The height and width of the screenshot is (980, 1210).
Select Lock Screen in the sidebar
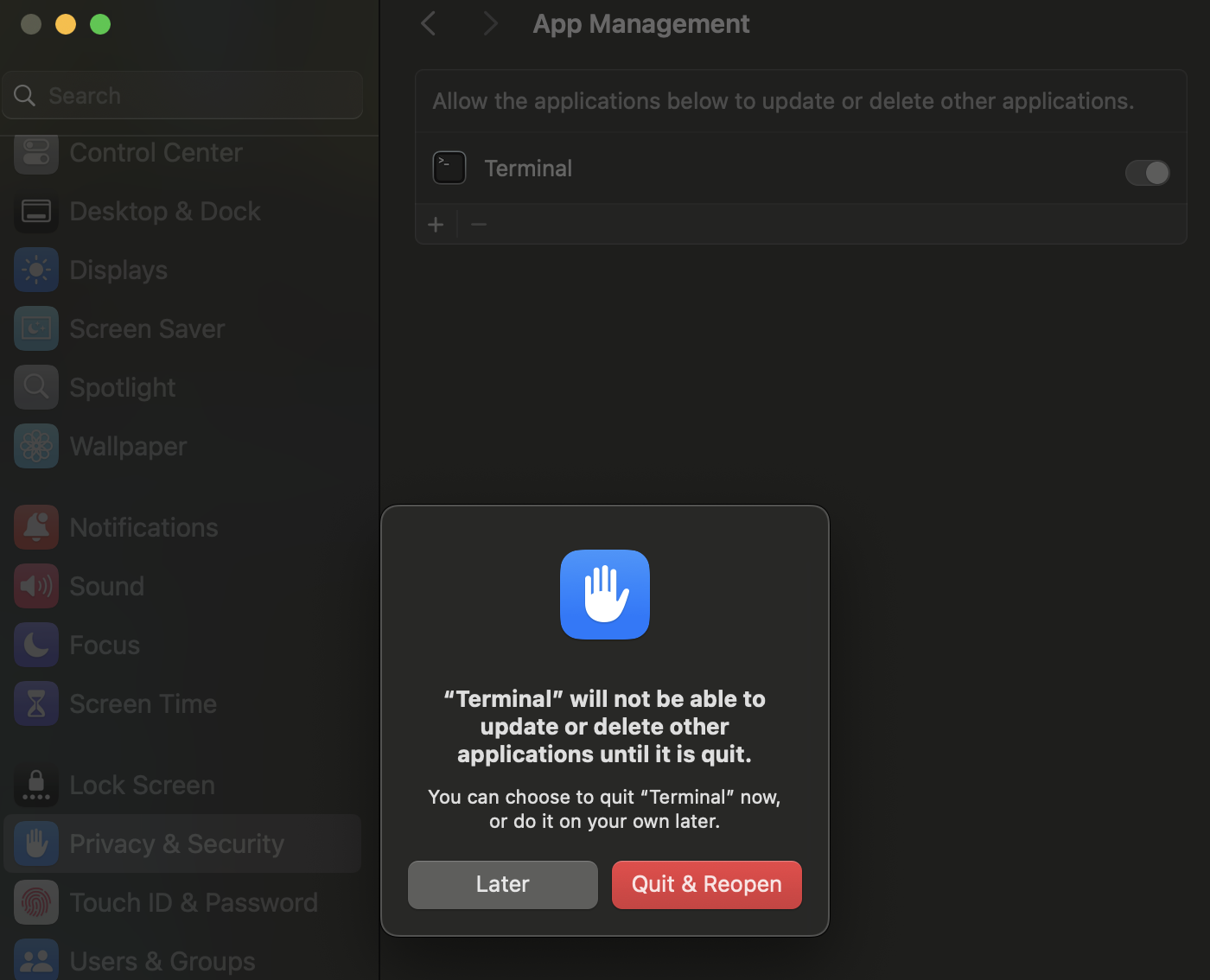pyautogui.click(x=182, y=785)
